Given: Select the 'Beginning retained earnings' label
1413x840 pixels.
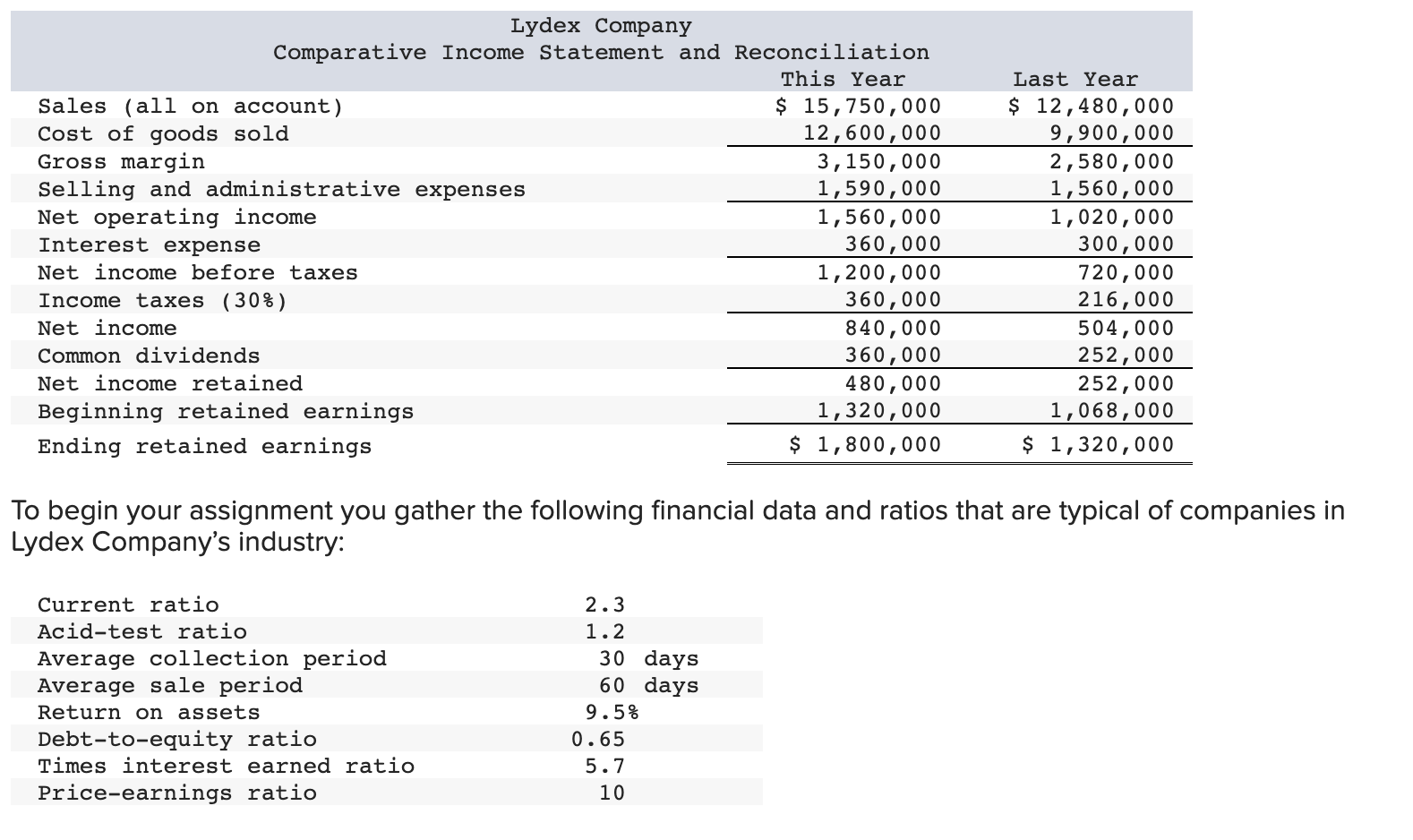Looking at the screenshot, I should 226,411.
